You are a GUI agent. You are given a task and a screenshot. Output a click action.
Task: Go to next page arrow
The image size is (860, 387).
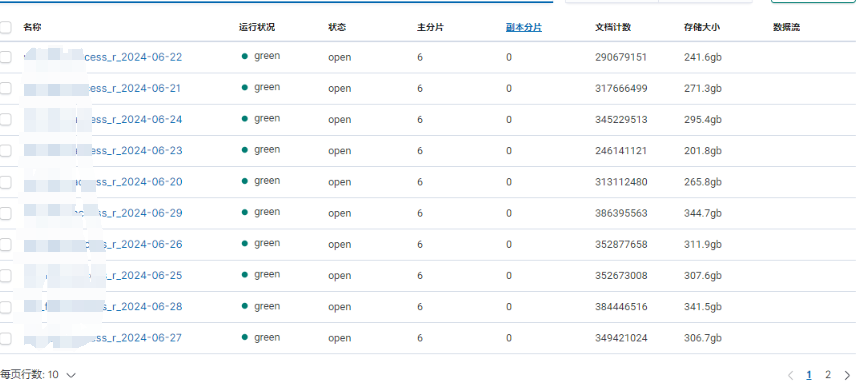[x=847, y=375]
